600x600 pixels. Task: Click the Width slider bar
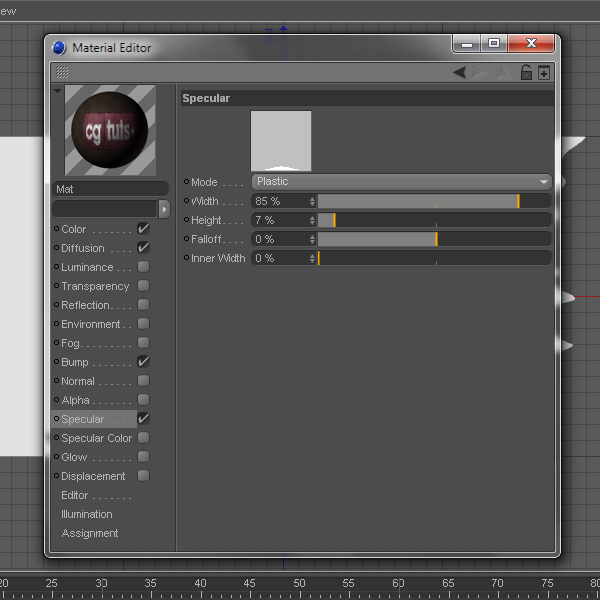(x=434, y=201)
